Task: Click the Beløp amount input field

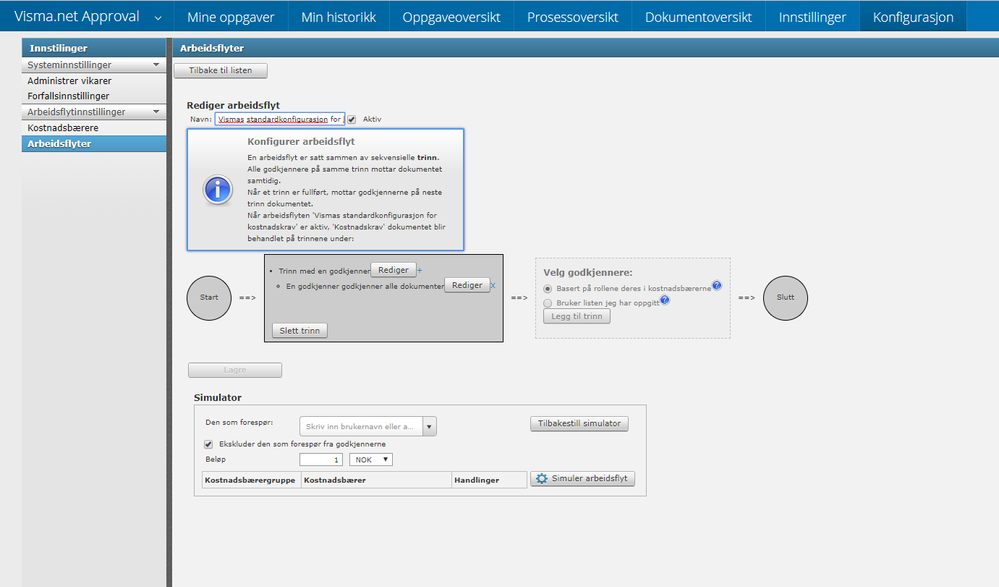Action: [x=321, y=460]
